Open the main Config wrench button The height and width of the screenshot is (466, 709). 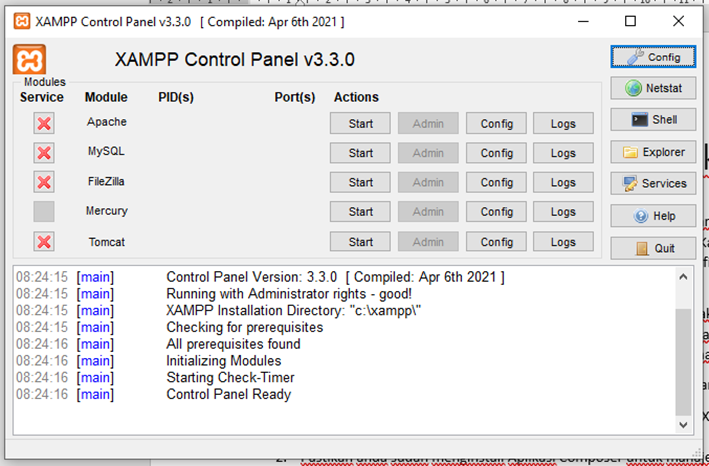point(653,57)
